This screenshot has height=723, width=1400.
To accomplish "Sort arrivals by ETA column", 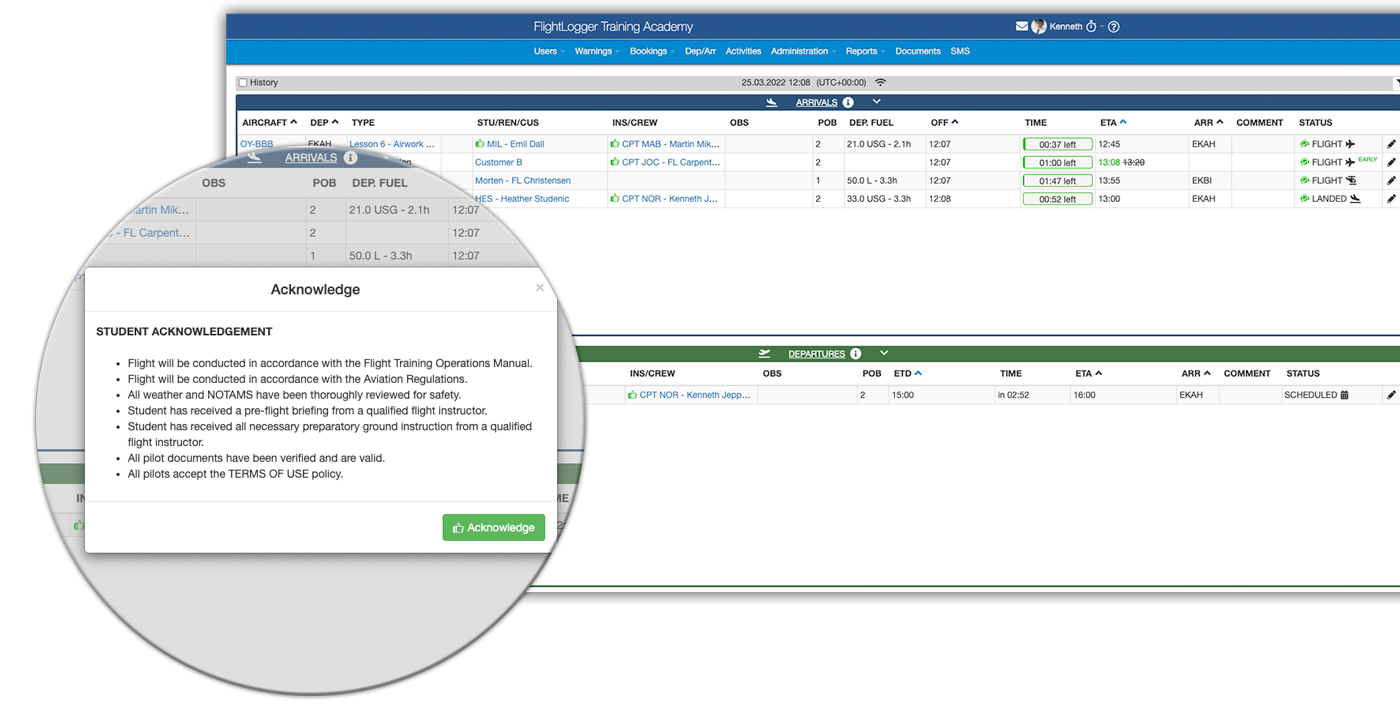I will click(1113, 122).
